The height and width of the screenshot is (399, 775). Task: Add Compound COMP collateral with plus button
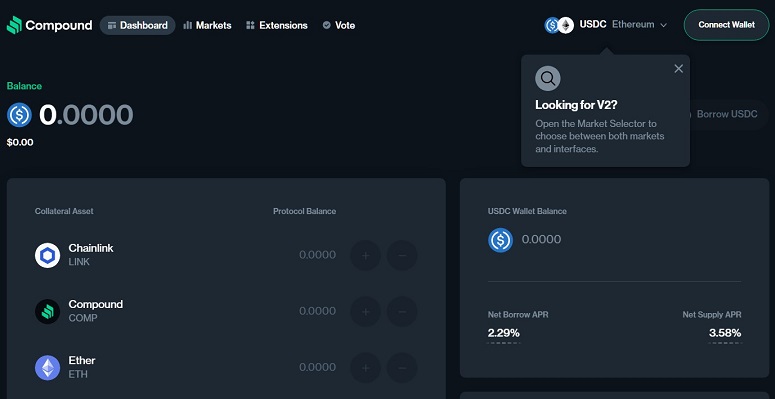click(366, 311)
